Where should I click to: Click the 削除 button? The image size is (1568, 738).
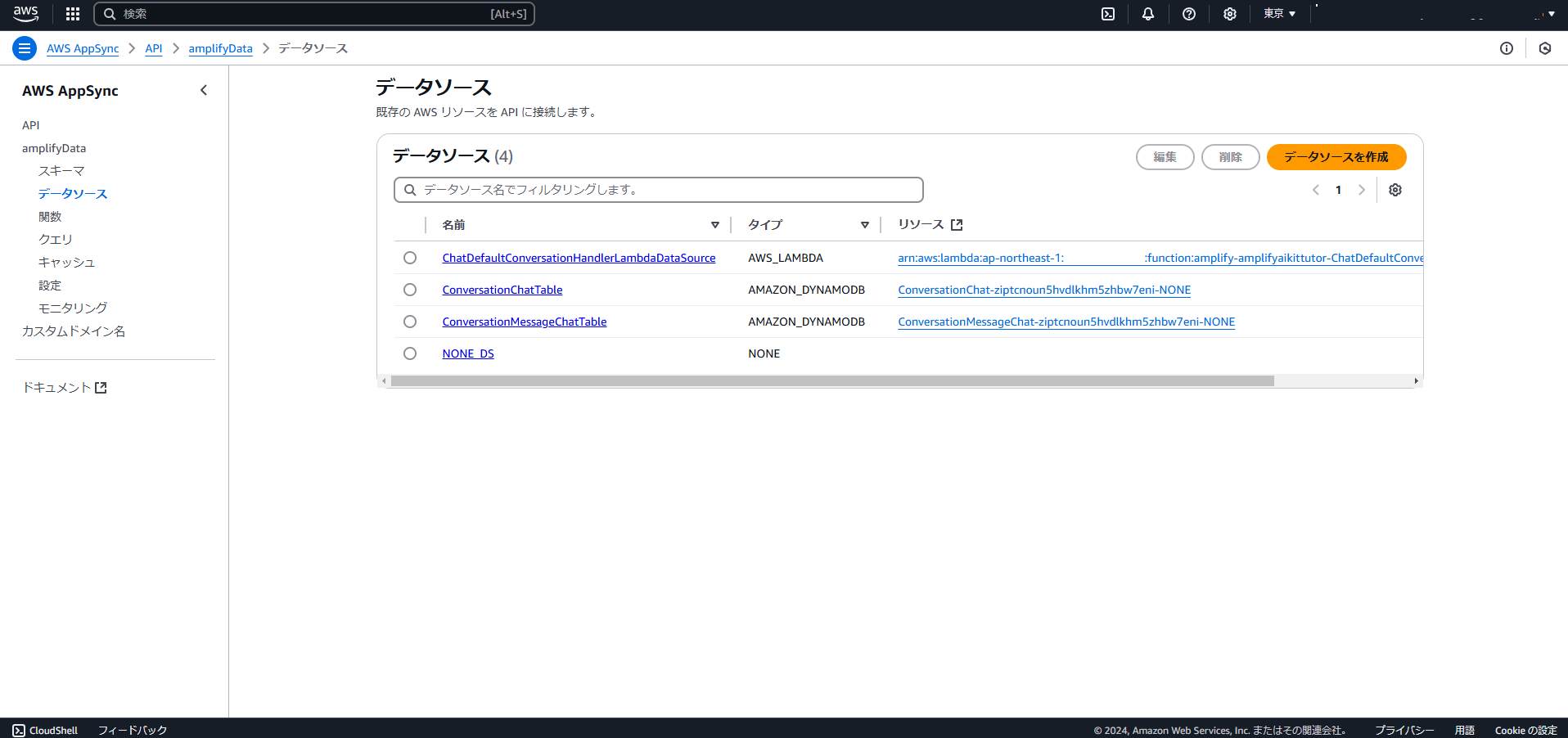[1231, 157]
